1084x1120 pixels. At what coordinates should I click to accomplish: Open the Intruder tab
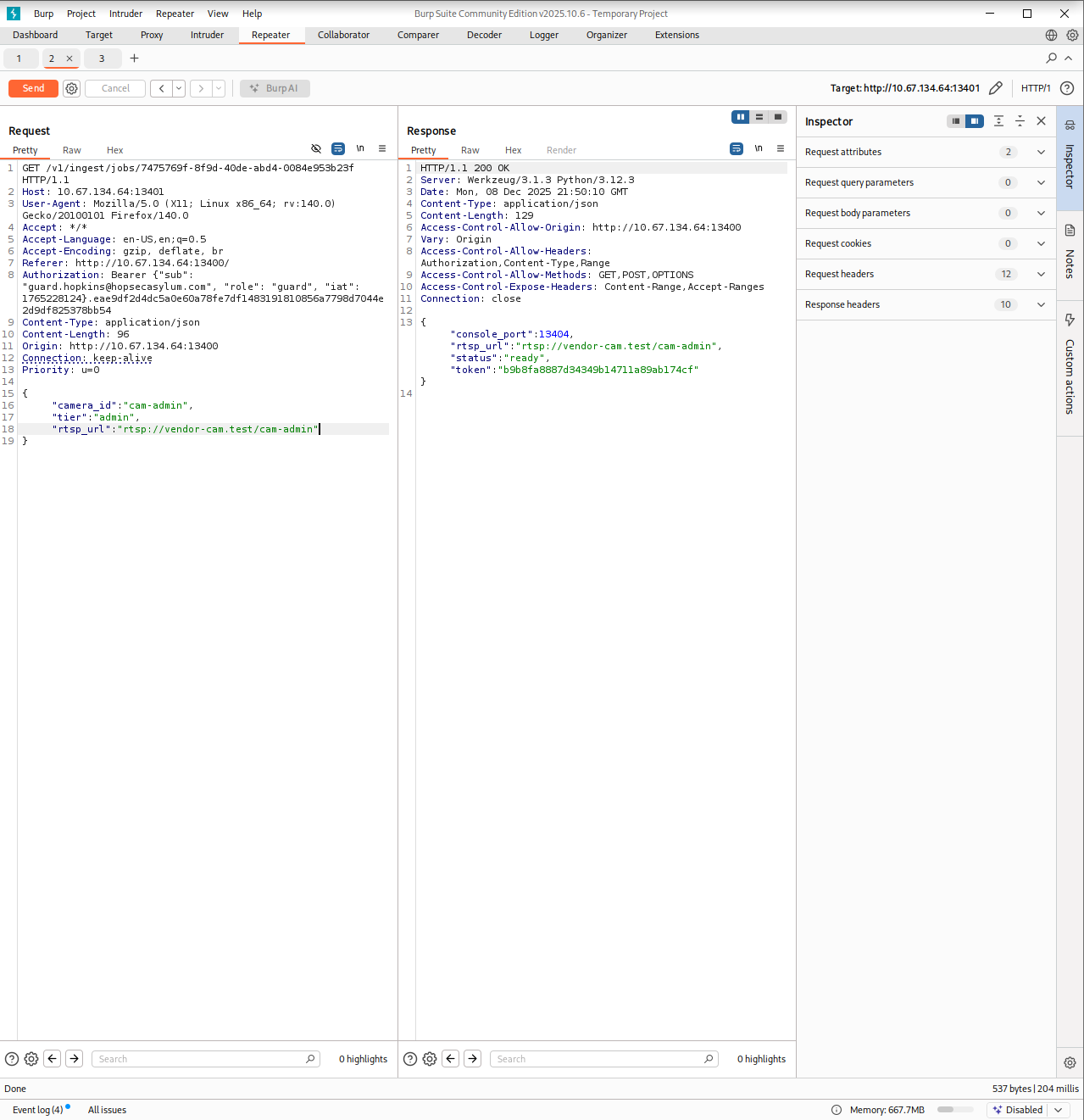[x=207, y=35]
